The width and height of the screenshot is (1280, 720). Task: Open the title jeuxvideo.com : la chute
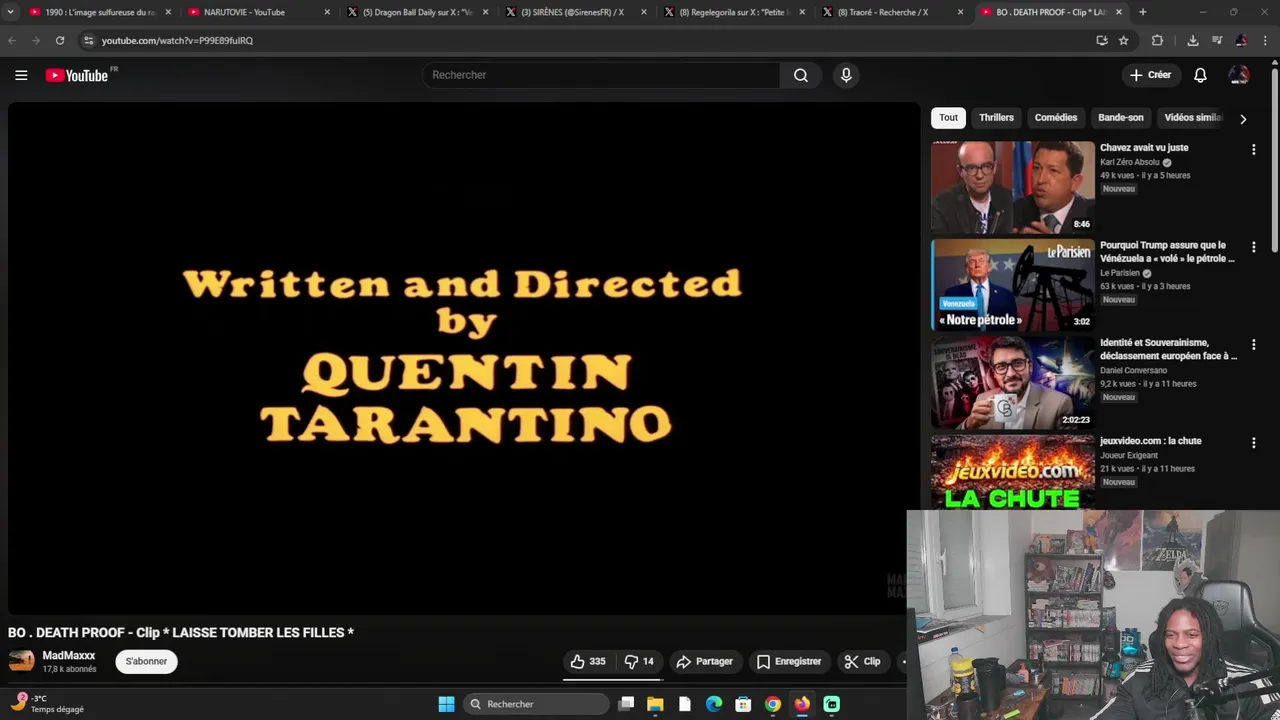coord(1150,441)
